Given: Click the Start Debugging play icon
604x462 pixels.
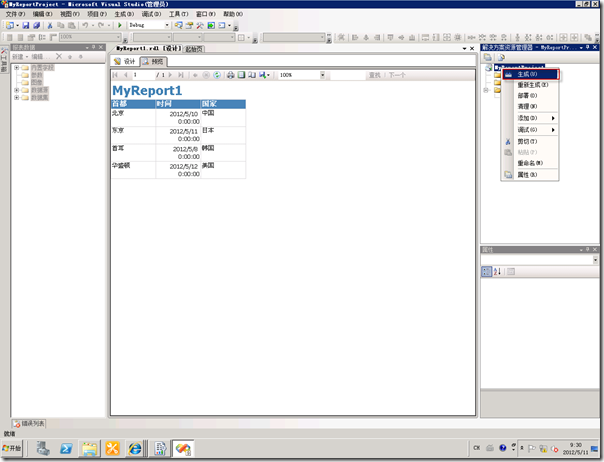Looking at the screenshot, I should click(121, 25).
